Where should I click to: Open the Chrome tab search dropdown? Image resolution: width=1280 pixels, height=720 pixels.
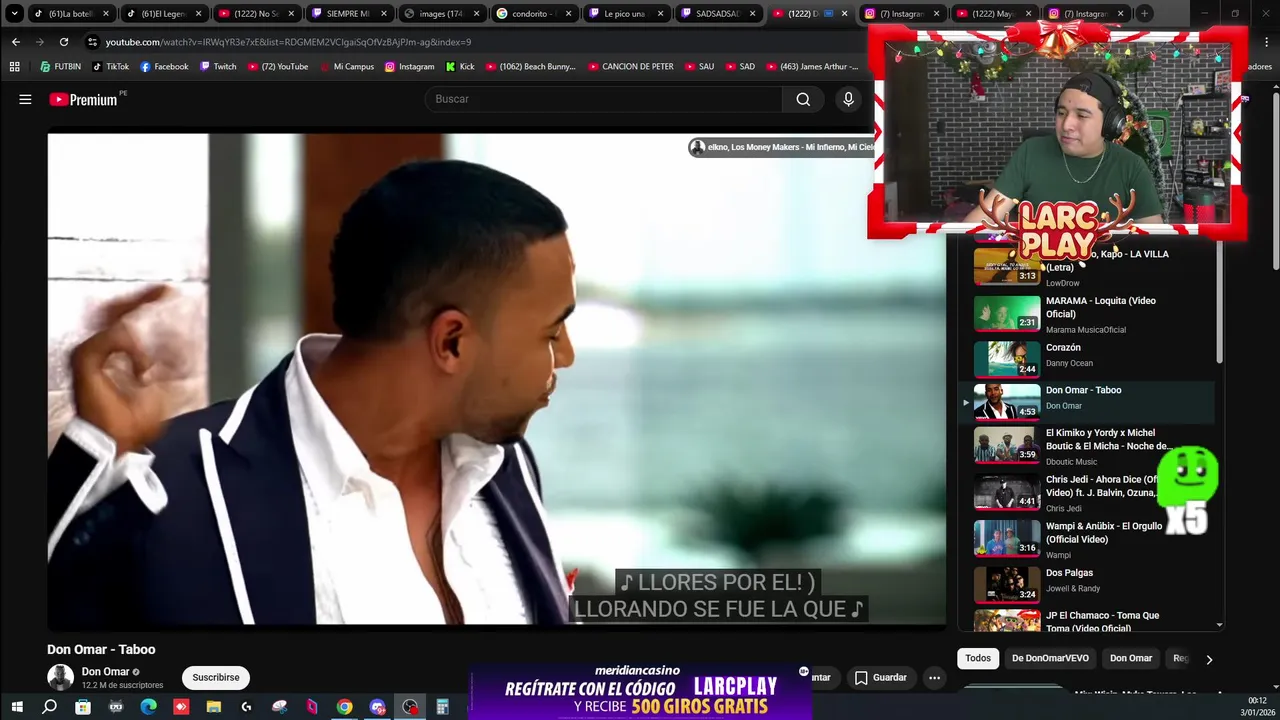[x=14, y=14]
